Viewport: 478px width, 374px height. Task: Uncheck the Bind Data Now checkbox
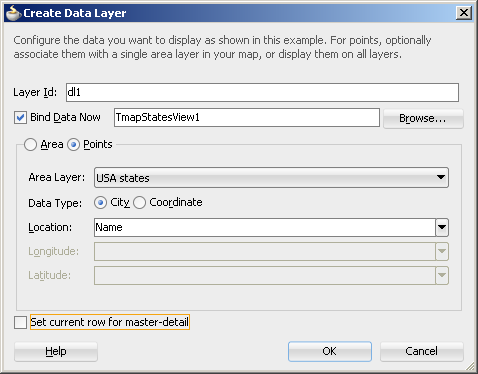point(20,118)
